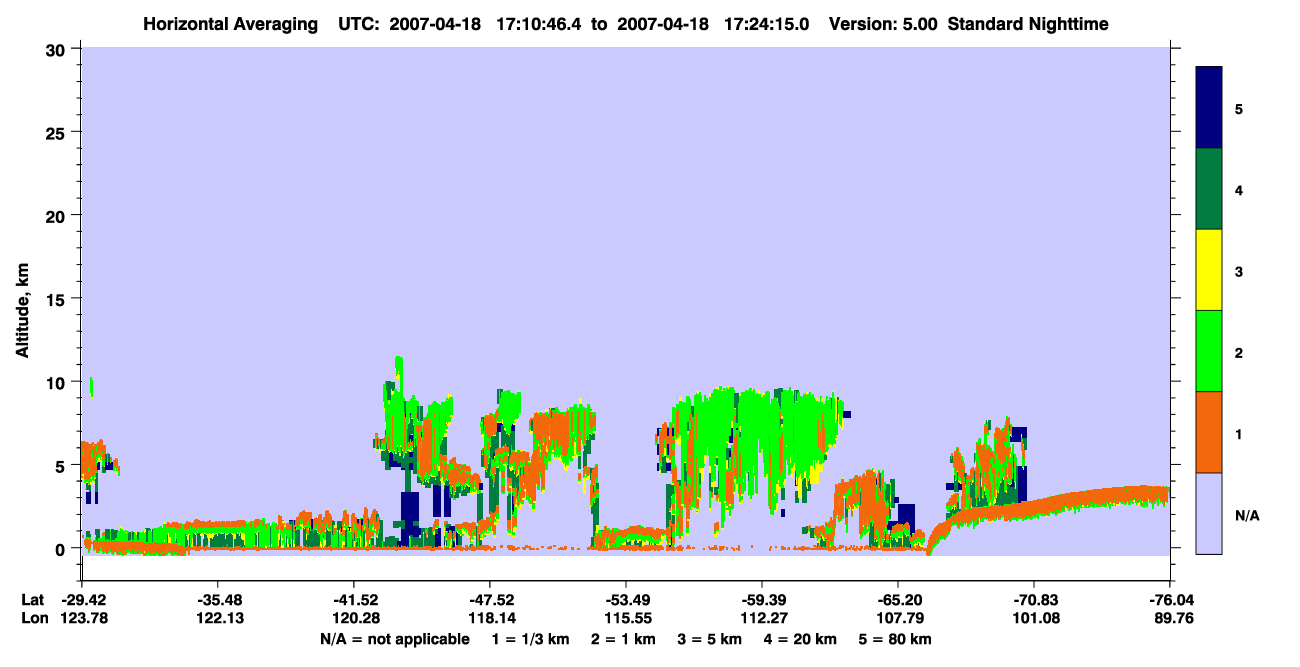Click the bright green color bar segment labeled 2

pos(1209,351)
